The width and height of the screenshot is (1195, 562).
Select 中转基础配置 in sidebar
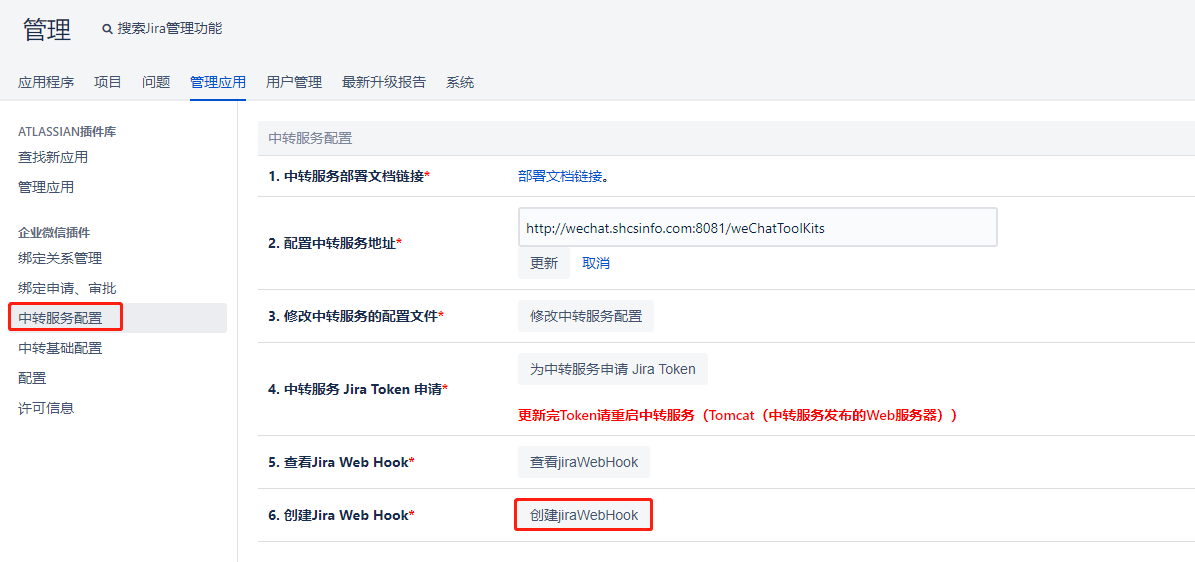click(x=60, y=348)
